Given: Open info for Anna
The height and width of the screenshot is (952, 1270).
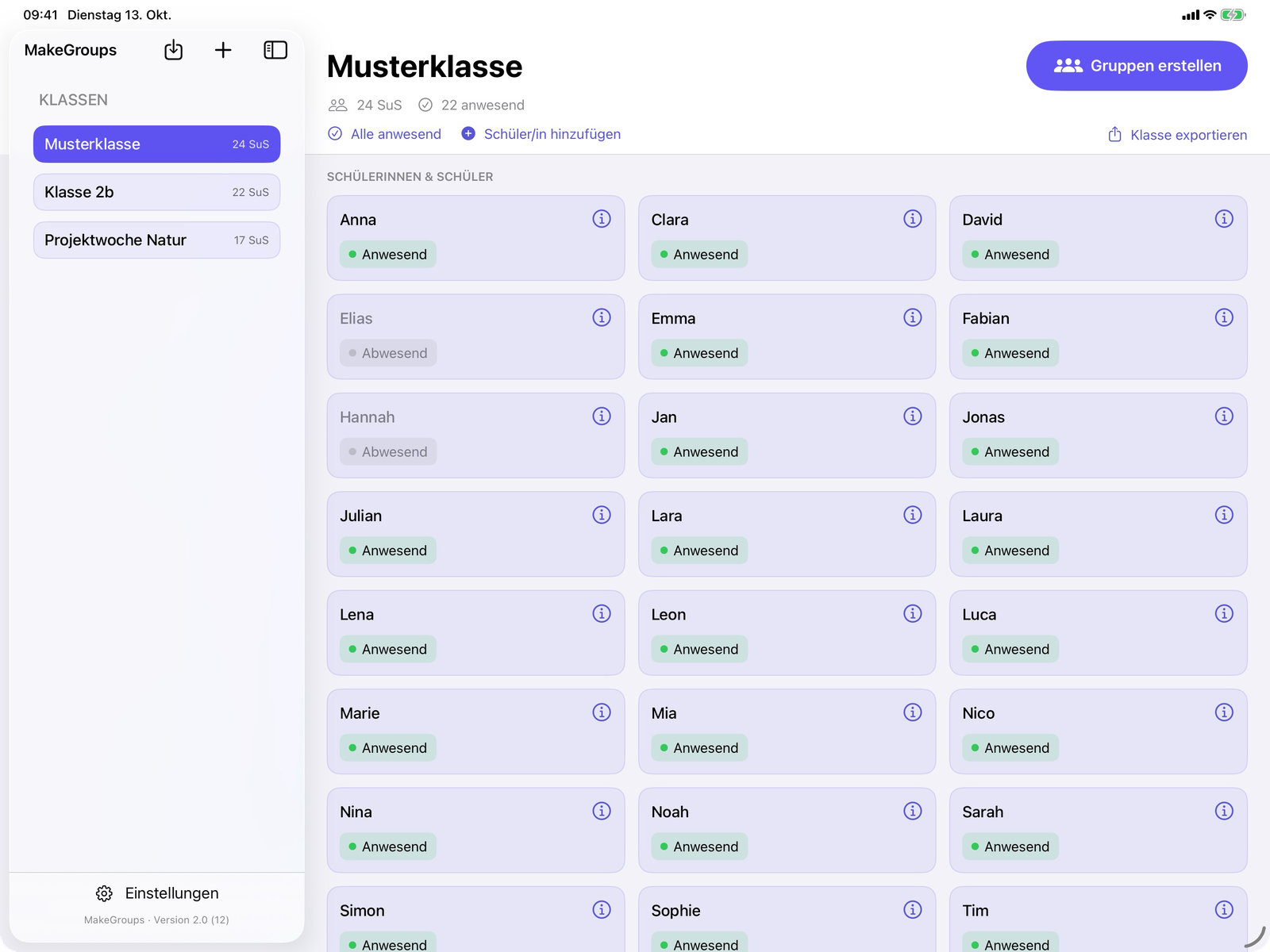Looking at the screenshot, I should point(602,219).
